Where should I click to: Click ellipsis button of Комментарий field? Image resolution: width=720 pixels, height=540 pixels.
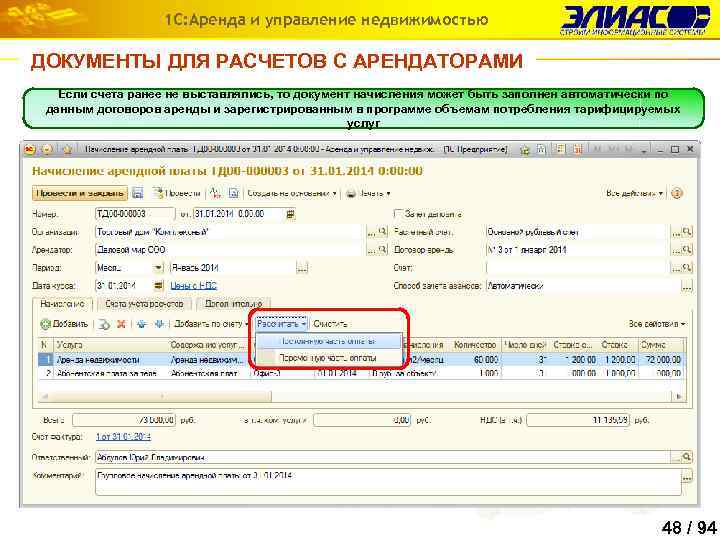click(x=686, y=477)
